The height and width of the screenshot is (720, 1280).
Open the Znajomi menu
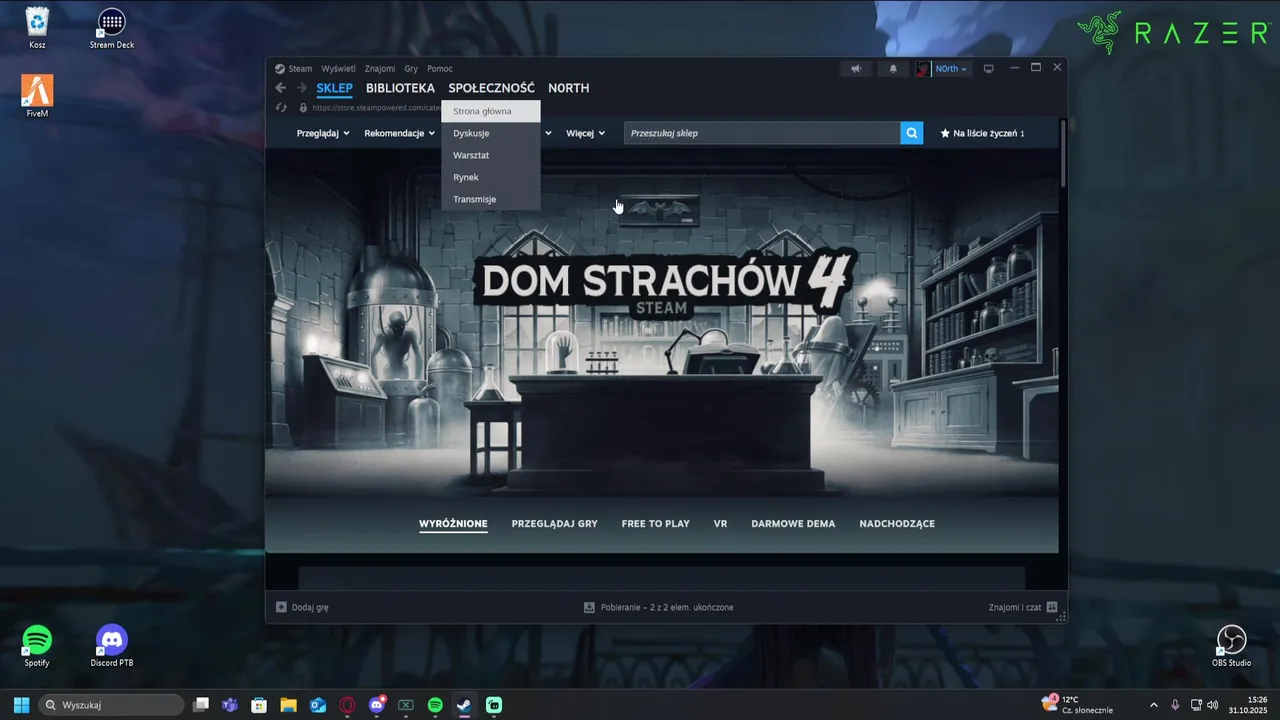(x=380, y=69)
